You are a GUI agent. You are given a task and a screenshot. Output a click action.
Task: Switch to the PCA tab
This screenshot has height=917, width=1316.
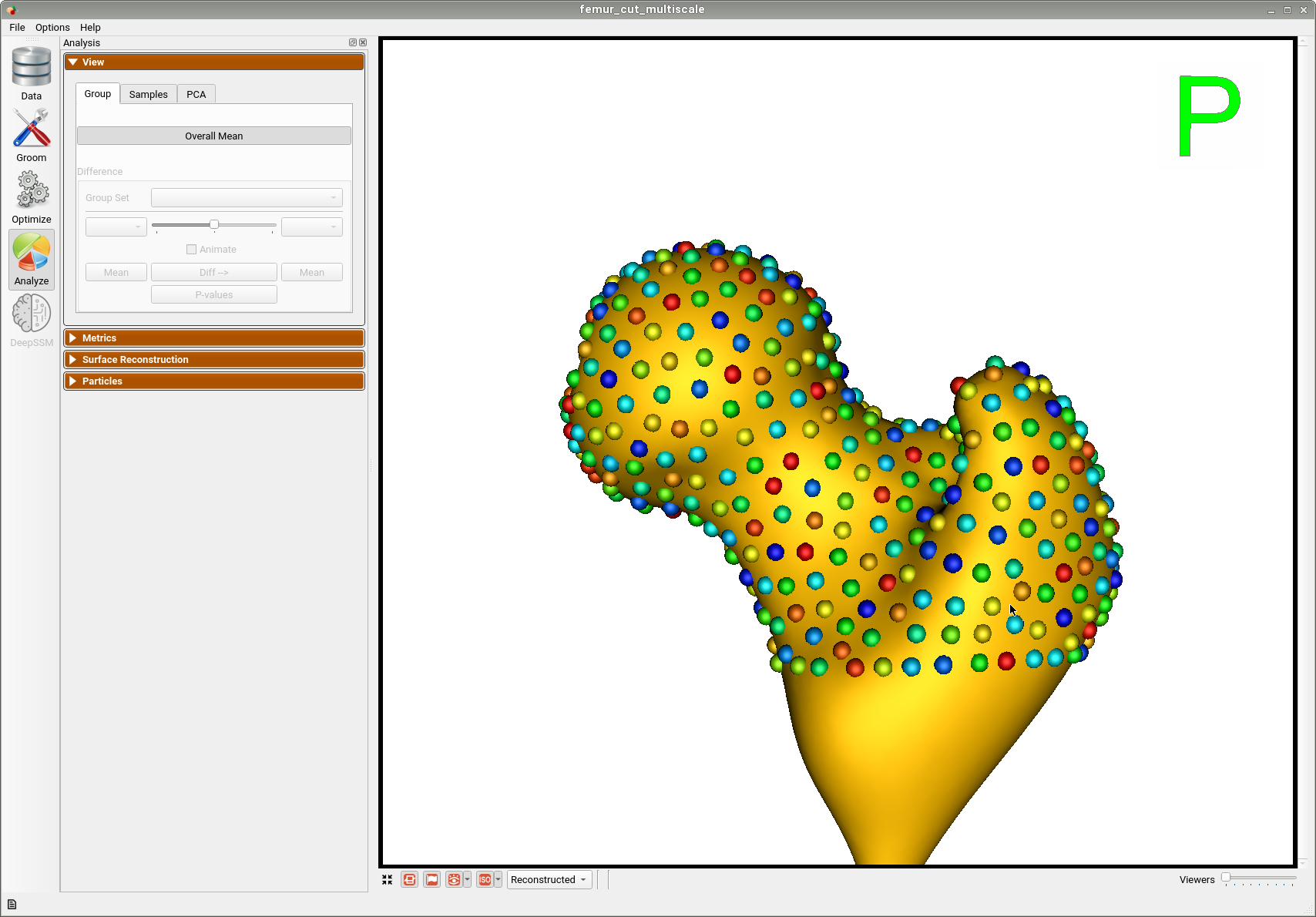point(196,94)
